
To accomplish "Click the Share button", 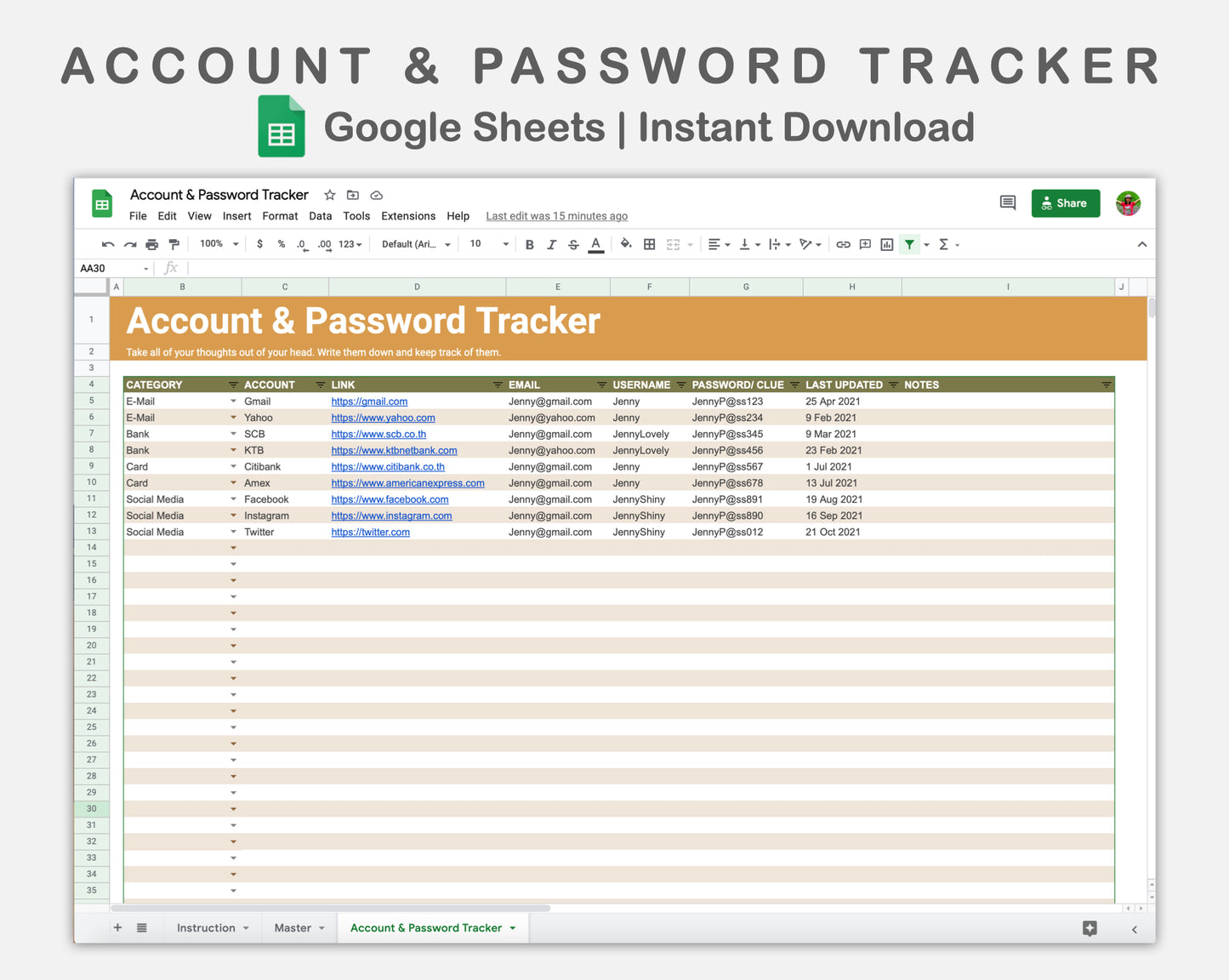I will coord(1065,203).
